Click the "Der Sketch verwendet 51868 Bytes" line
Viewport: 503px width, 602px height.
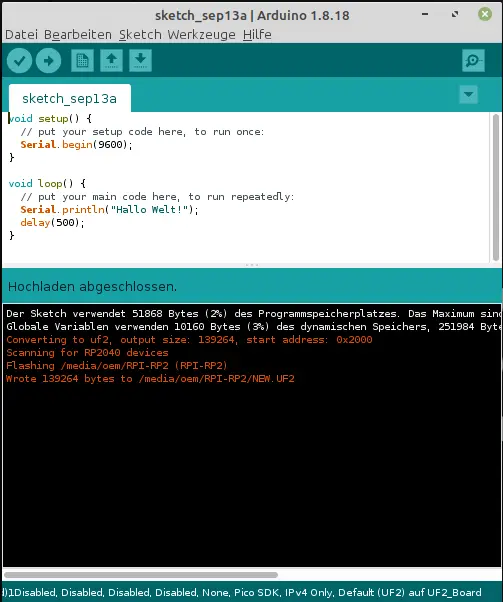click(x=253, y=314)
